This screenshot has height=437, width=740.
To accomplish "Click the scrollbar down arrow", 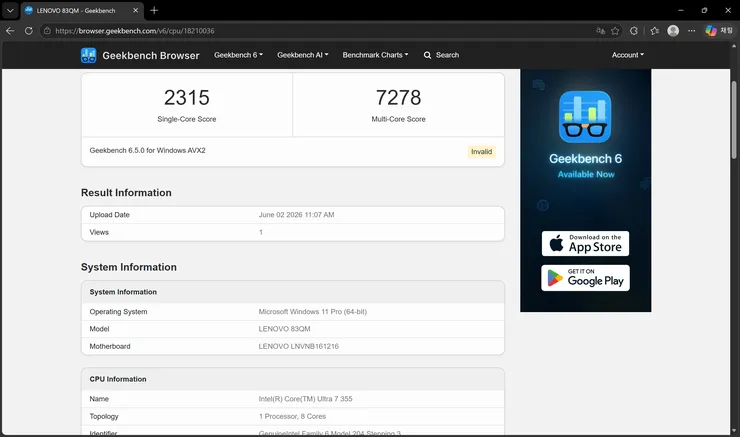I will click(734, 431).
